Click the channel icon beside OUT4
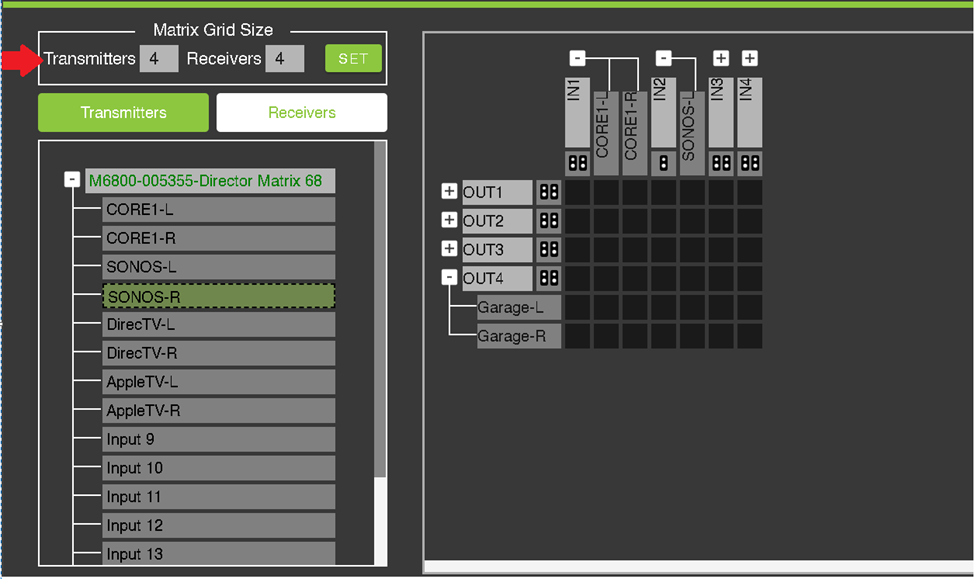975x579 pixels. click(x=548, y=279)
